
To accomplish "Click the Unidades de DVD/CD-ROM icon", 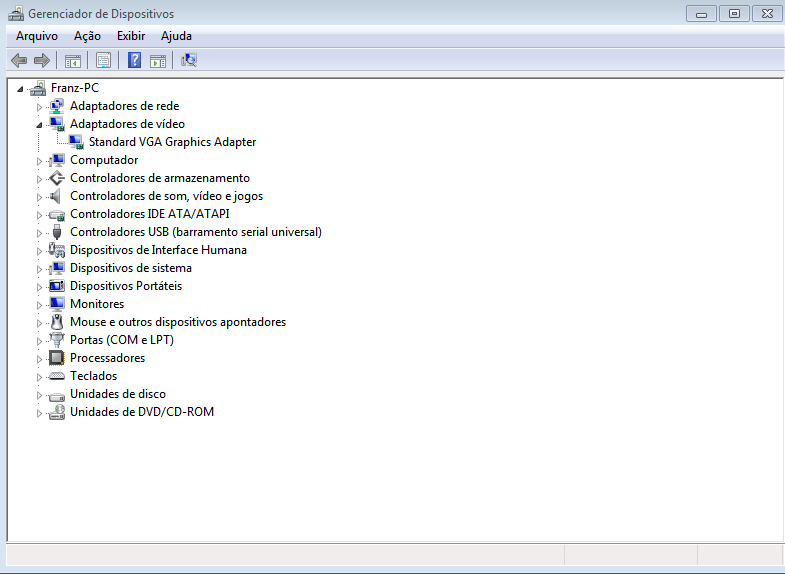I will tap(57, 412).
